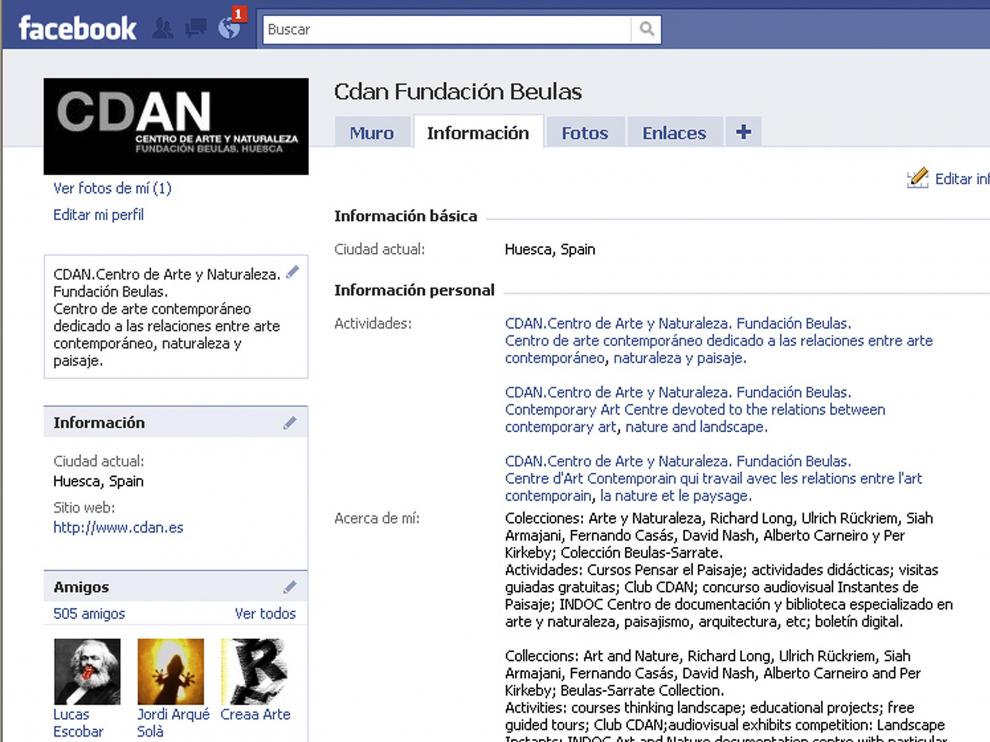The height and width of the screenshot is (742, 990).
Task: Click pencil icon in Información panel header
Action: 290,422
